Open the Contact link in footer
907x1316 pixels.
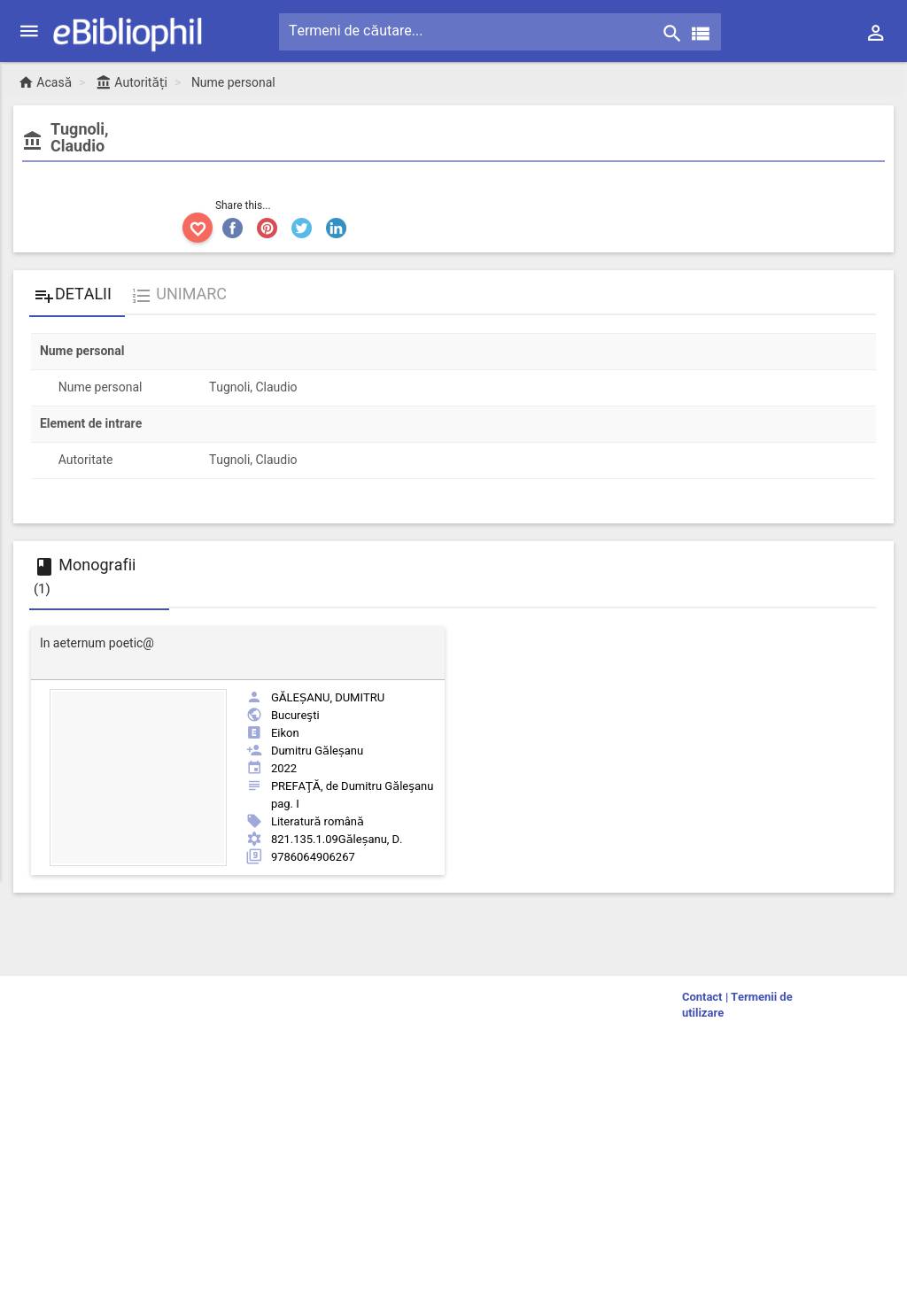tap(702, 996)
